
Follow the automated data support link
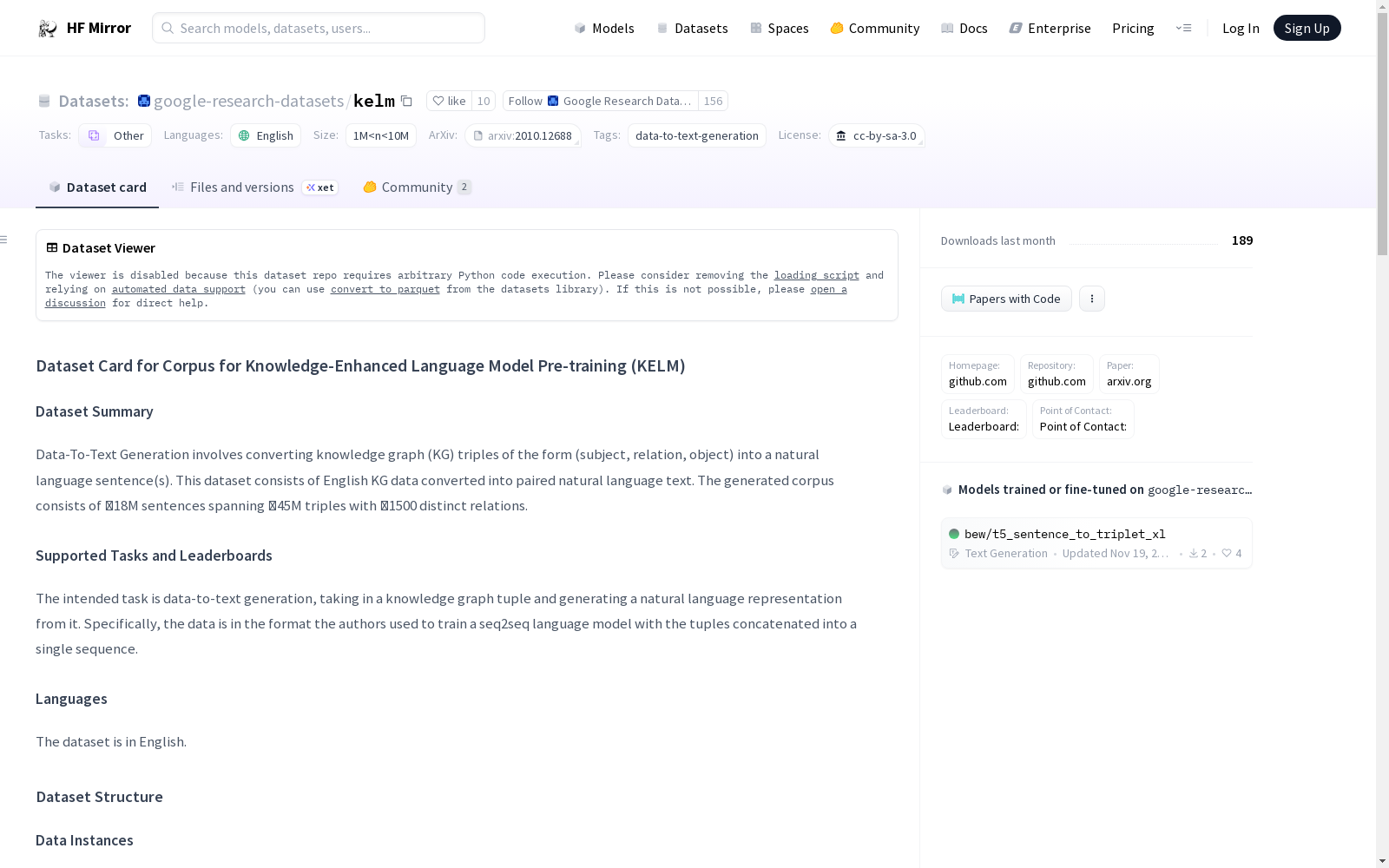click(x=179, y=289)
